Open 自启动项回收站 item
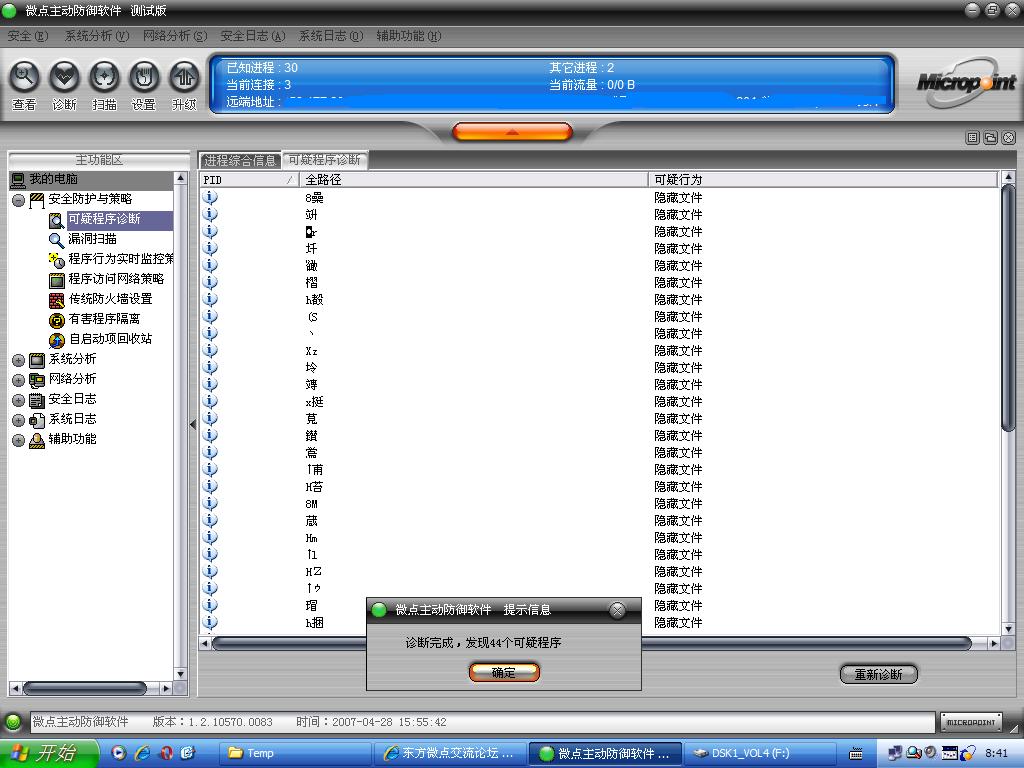Image resolution: width=1024 pixels, height=768 pixels. coord(110,339)
